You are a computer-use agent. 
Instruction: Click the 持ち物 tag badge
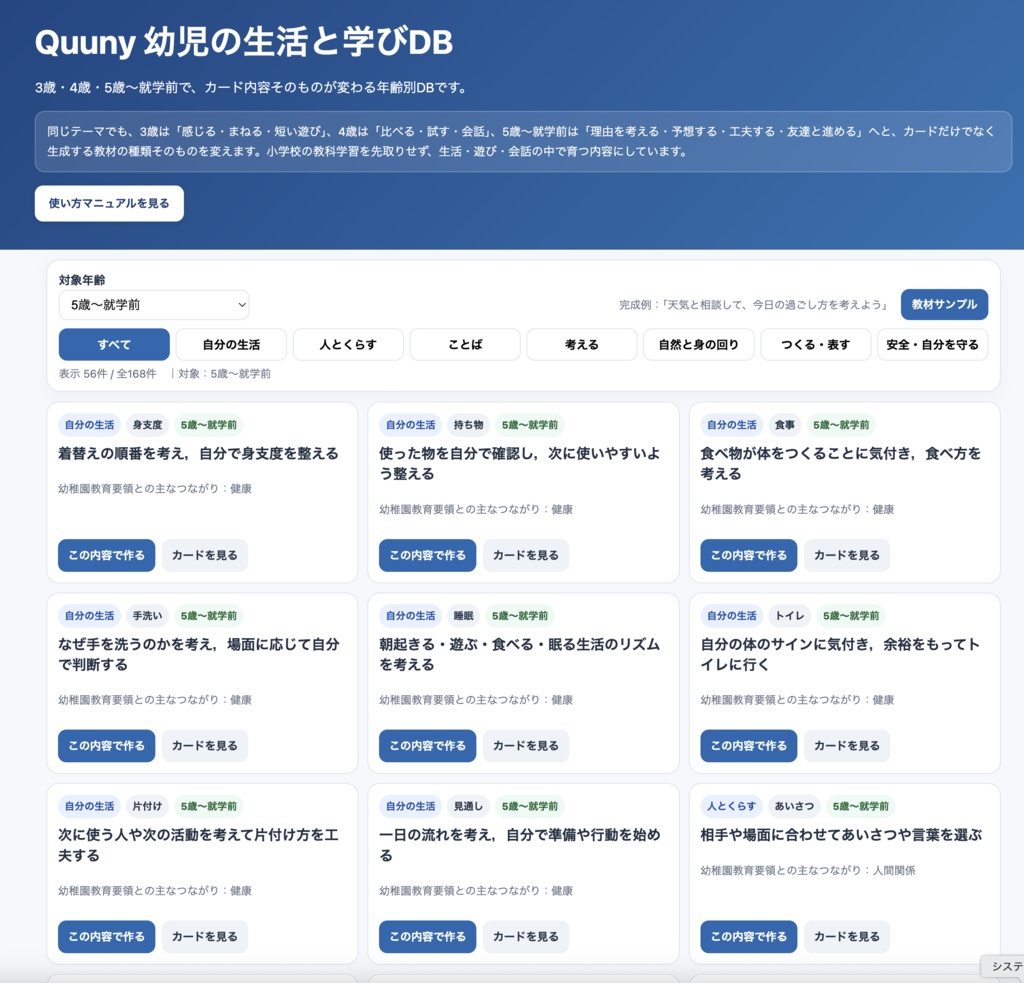[x=469, y=425]
